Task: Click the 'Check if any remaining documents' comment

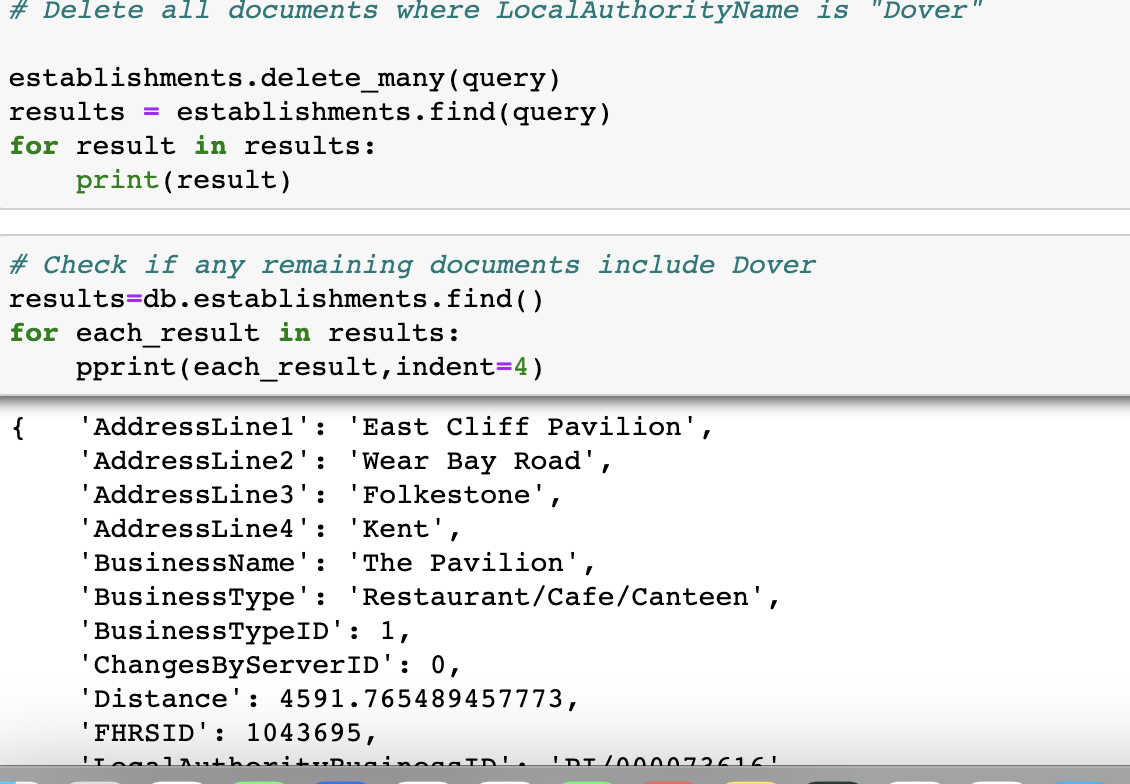Action: click(x=410, y=264)
